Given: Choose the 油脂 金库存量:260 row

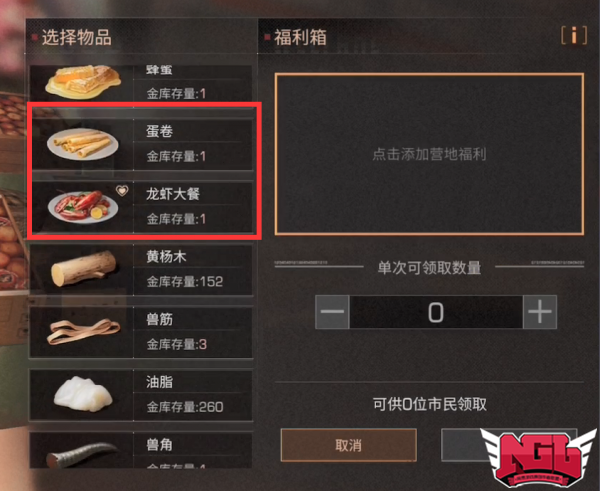Looking at the screenshot, I should coord(141,395).
